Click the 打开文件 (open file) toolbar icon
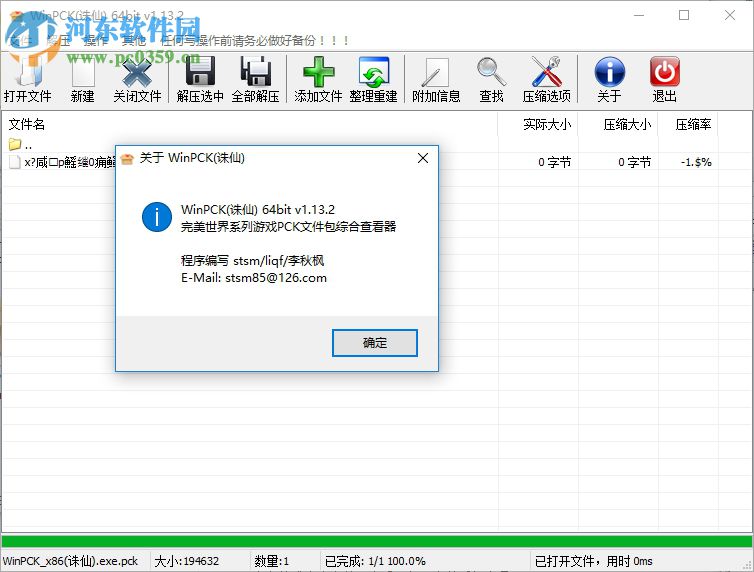754x572 pixels. coord(28,72)
